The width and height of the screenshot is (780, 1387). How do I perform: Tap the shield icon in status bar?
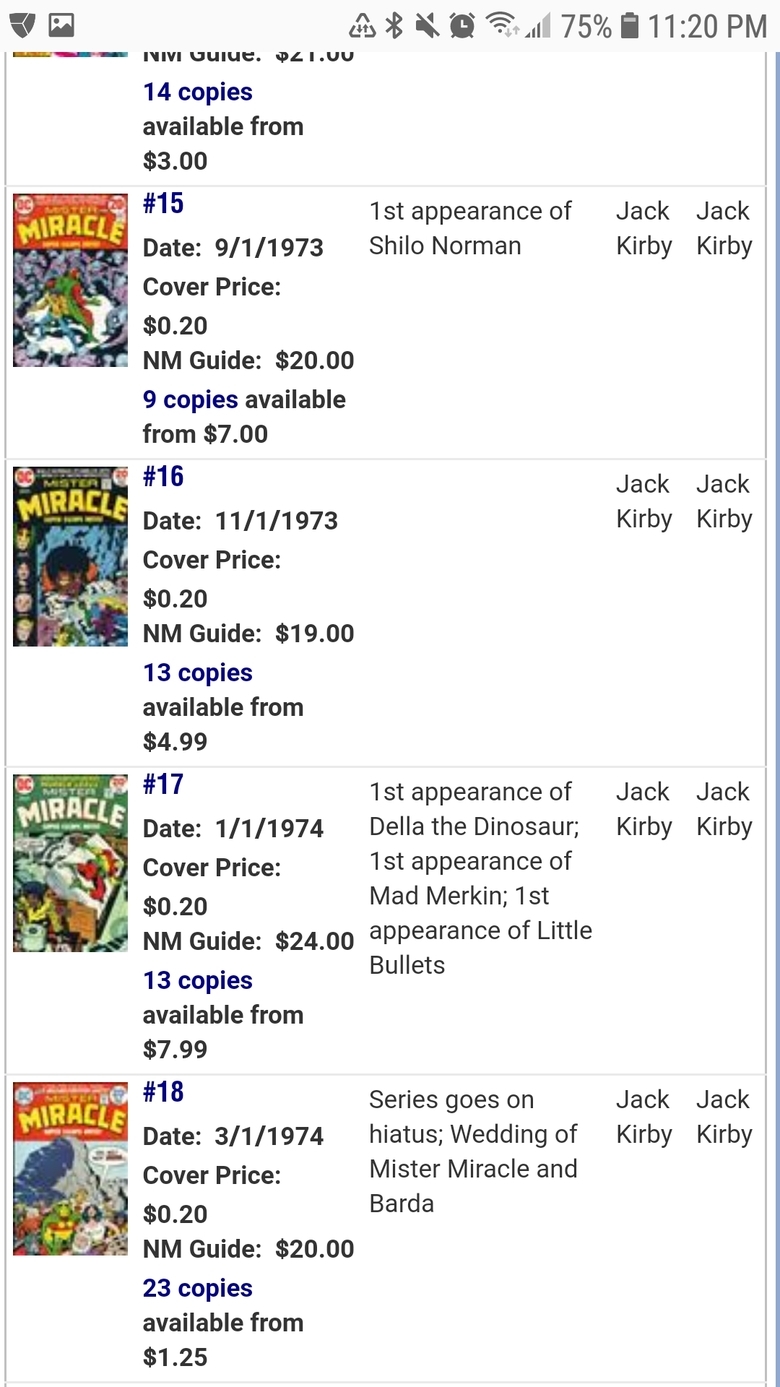pyautogui.click(x=22, y=26)
